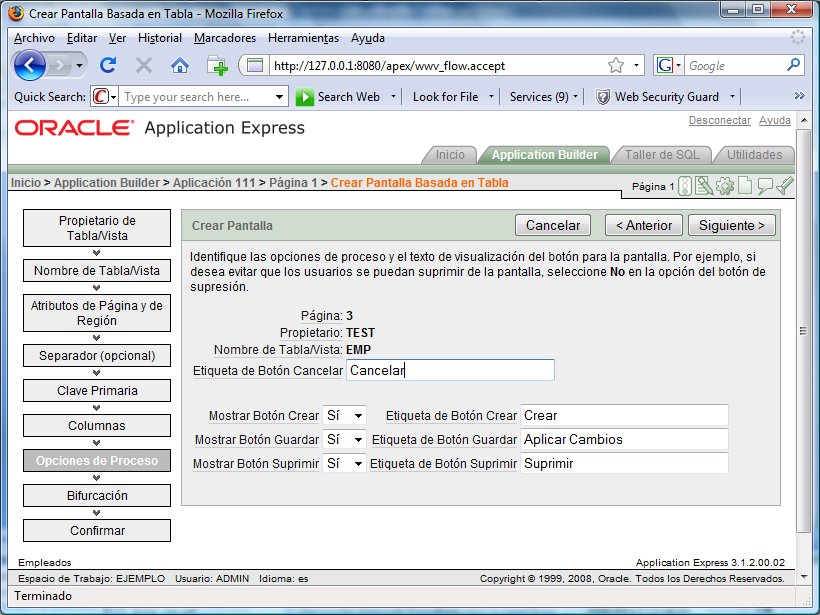This screenshot has height=615, width=820.
Task: Click the Firefox activity throbber icon
Action: point(798,37)
